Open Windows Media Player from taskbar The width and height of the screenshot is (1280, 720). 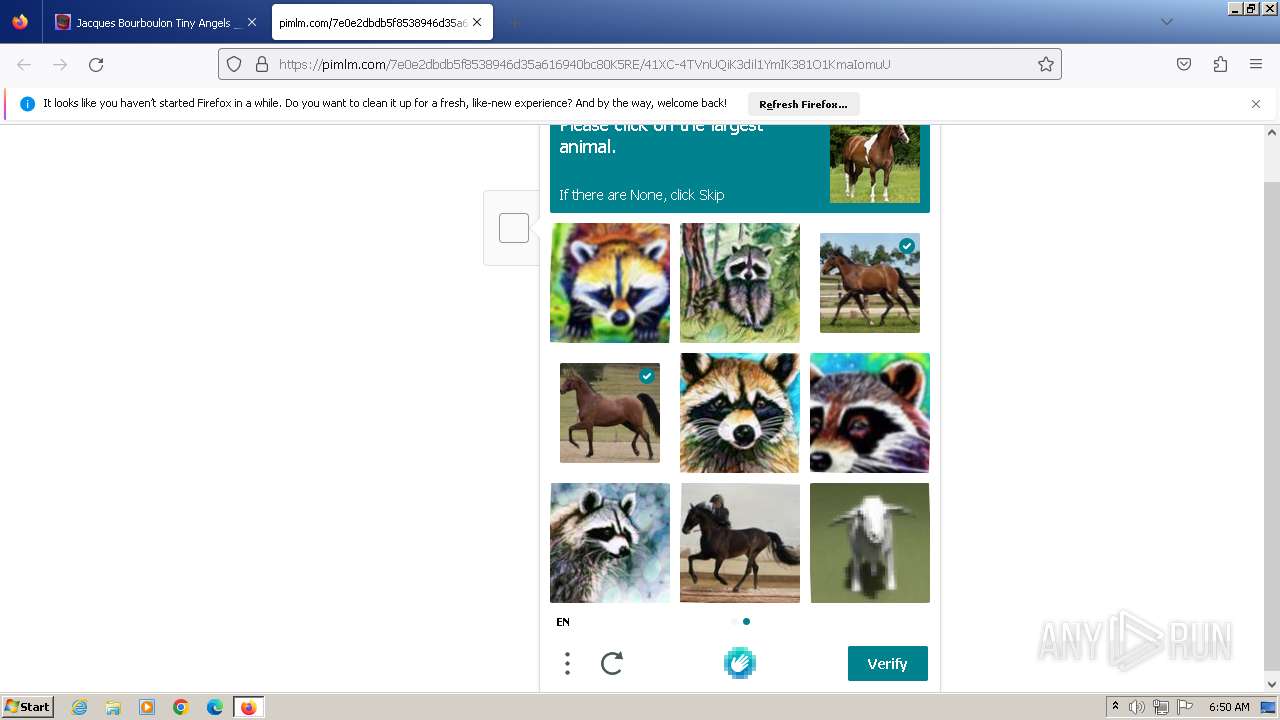tap(147, 707)
